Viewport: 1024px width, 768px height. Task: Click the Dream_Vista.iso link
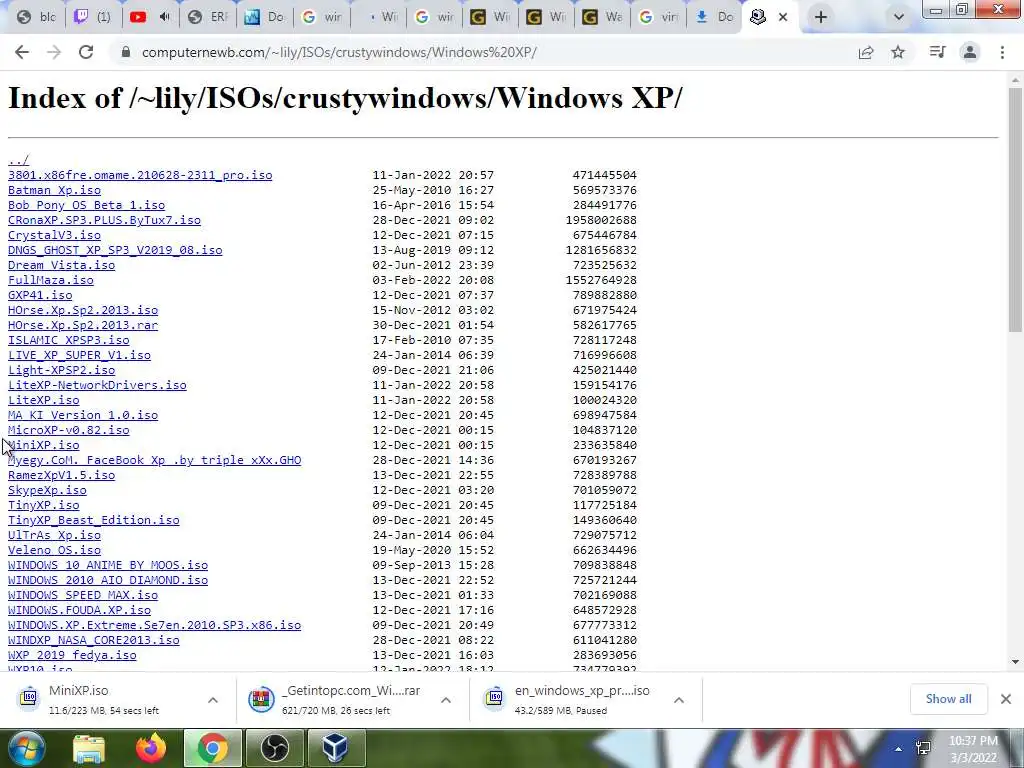click(x=61, y=265)
